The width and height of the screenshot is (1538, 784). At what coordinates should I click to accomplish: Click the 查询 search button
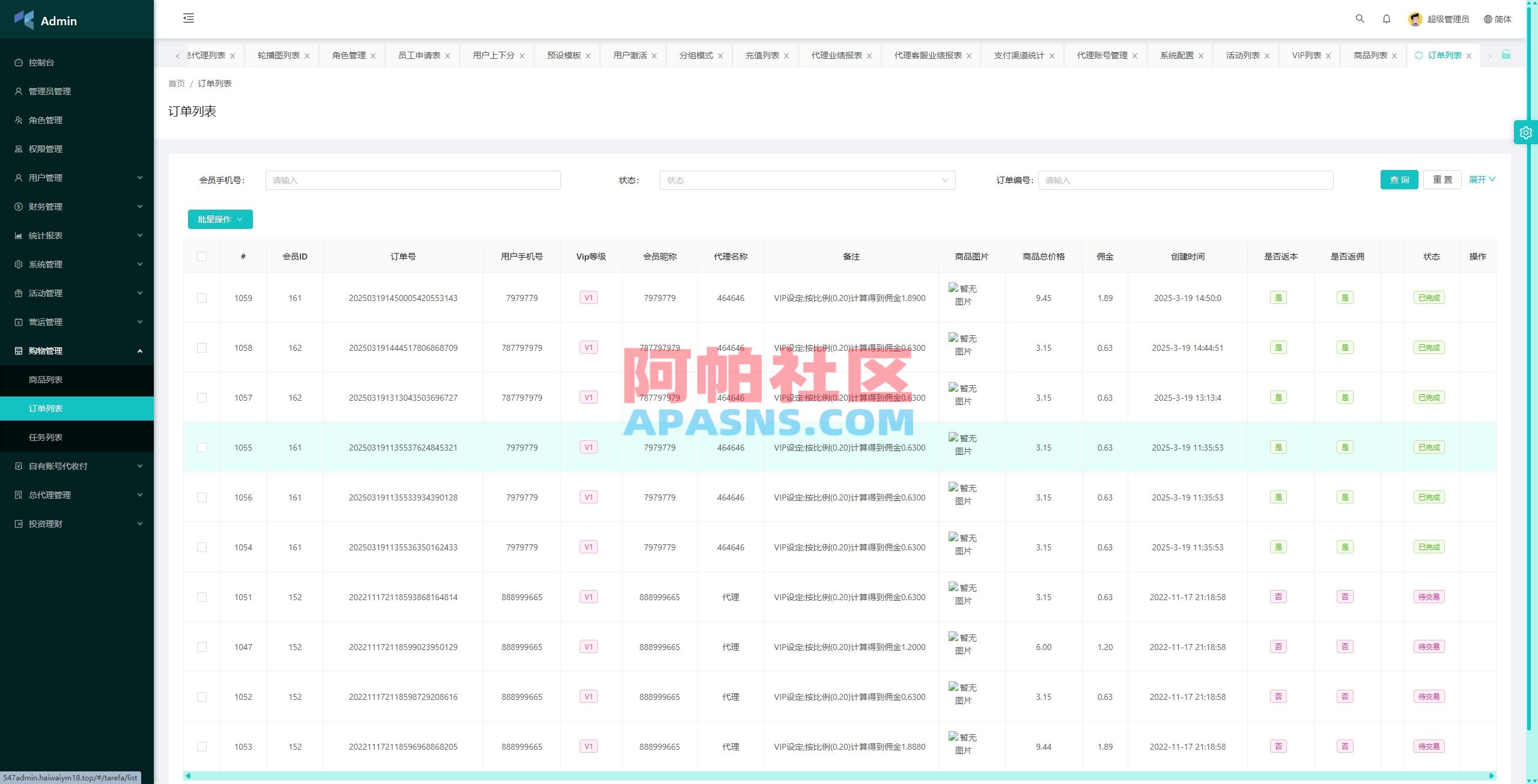1399,180
